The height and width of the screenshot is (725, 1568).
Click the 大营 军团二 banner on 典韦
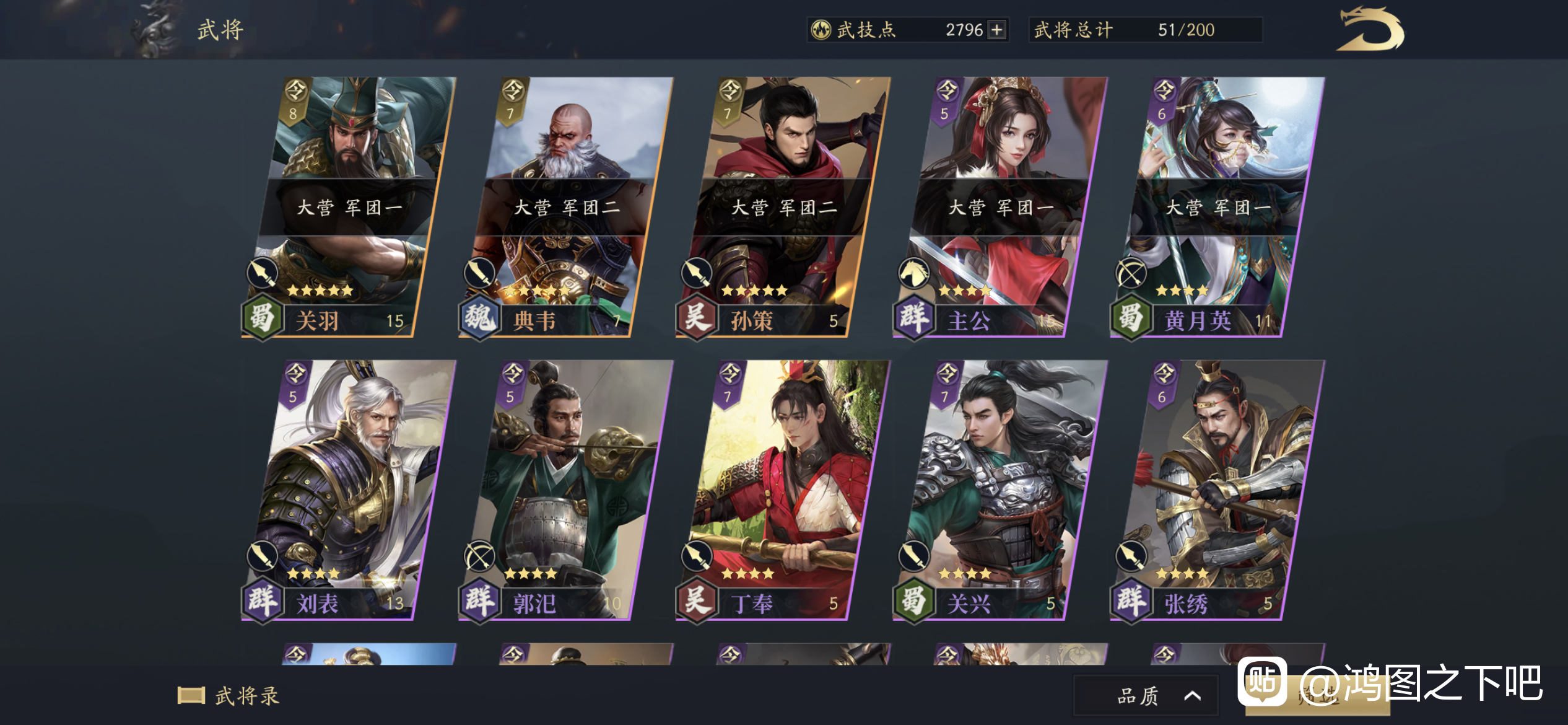tap(566, 207)
